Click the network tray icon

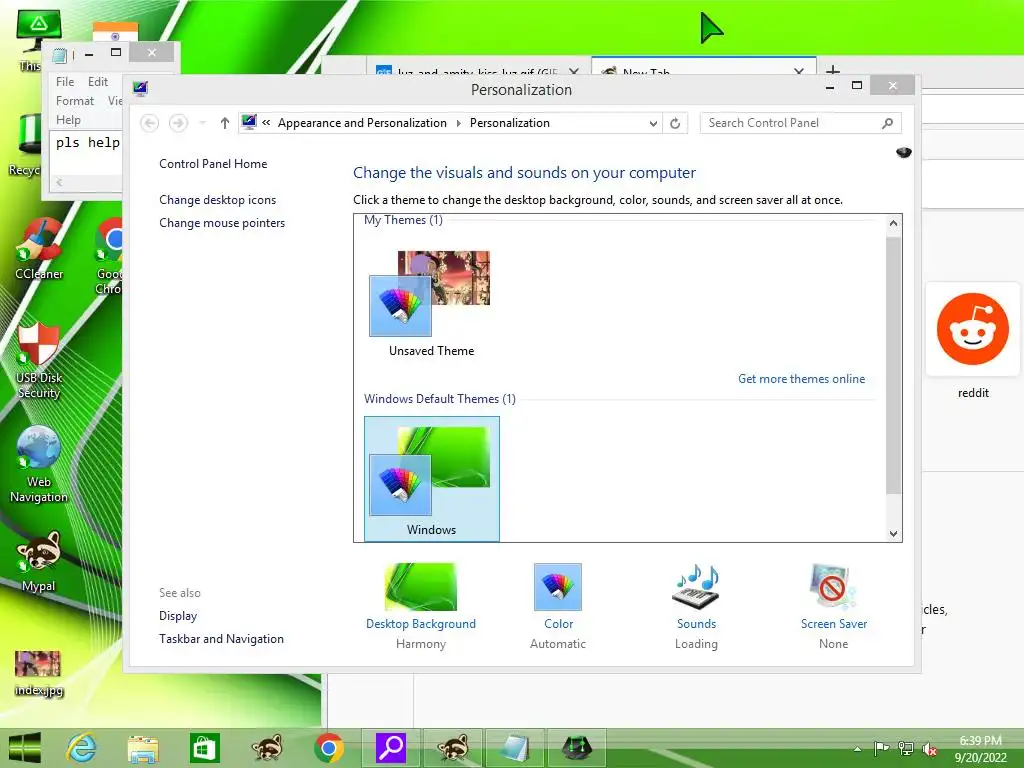(x=906, y=749)
